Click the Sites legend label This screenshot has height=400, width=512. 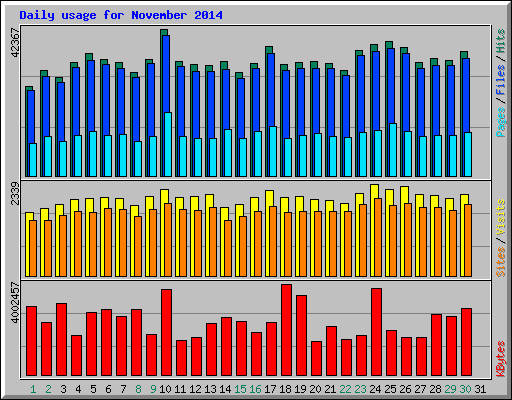pos(501,262)
